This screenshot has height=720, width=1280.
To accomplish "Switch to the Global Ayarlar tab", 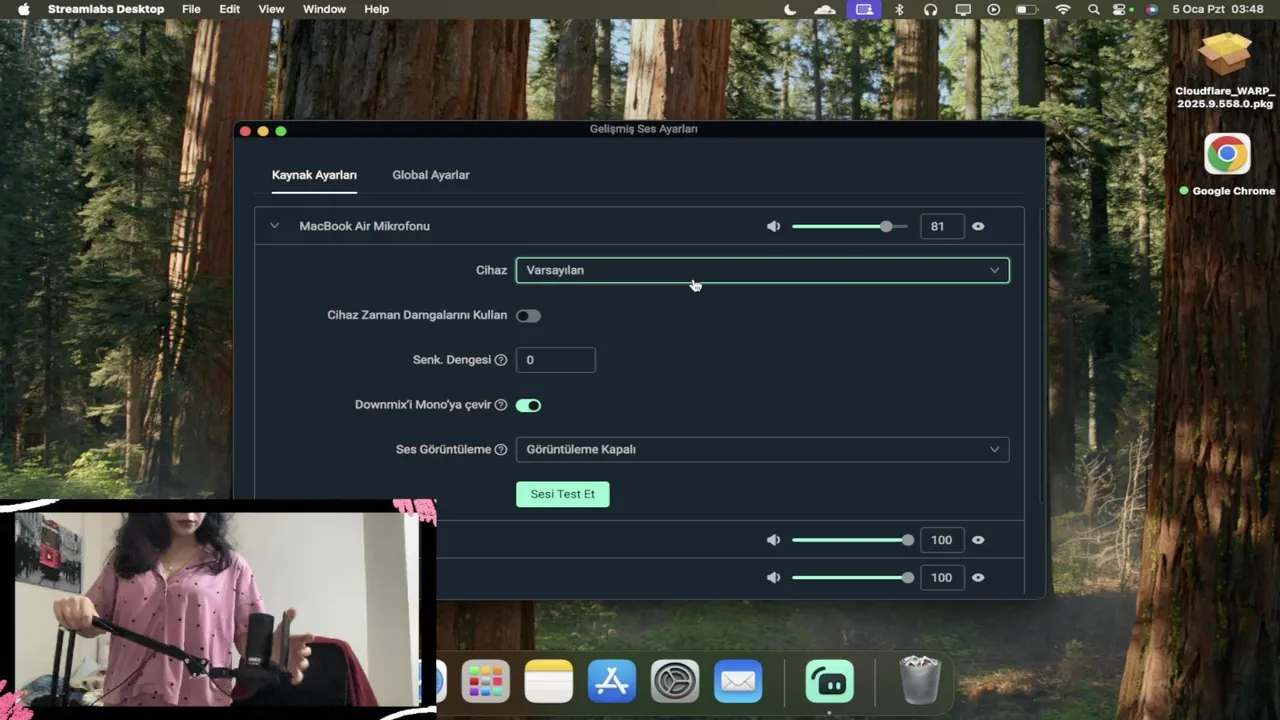I will point(431,175).
